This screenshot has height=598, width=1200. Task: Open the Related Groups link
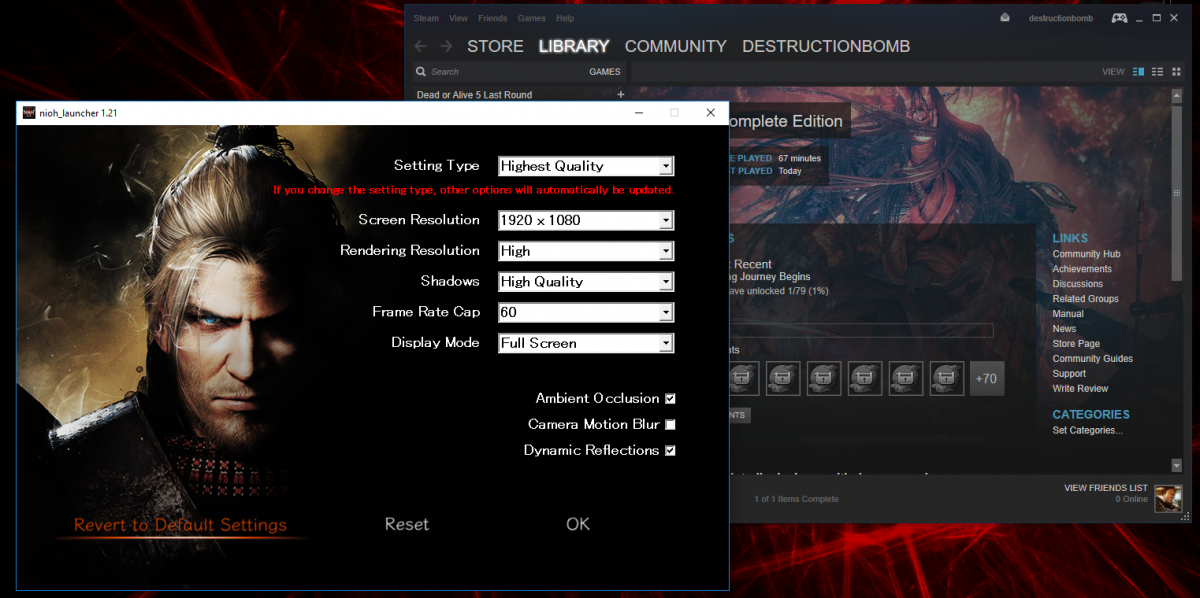1085,299
